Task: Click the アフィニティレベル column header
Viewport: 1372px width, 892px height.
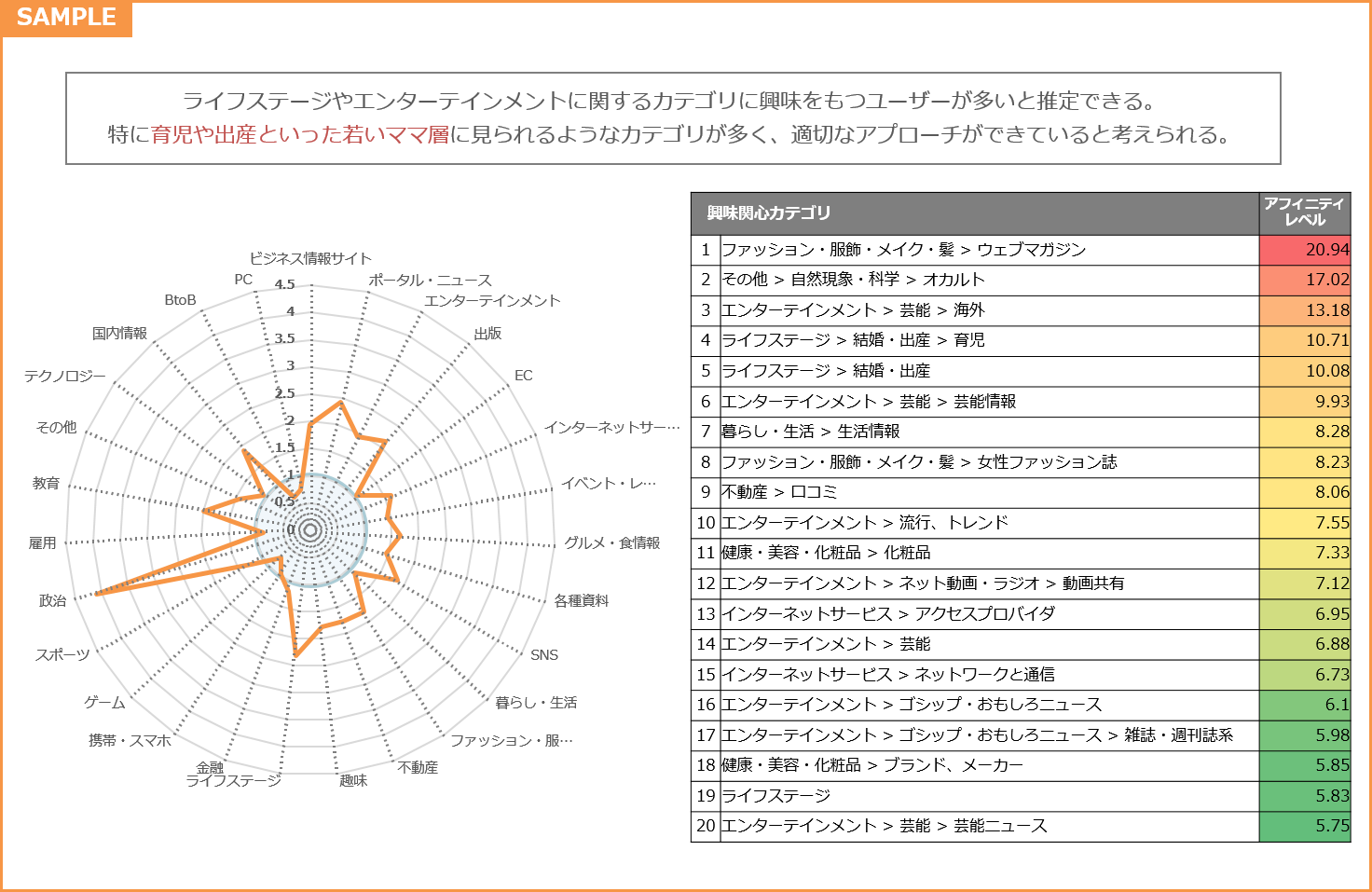Action: 1304,213
